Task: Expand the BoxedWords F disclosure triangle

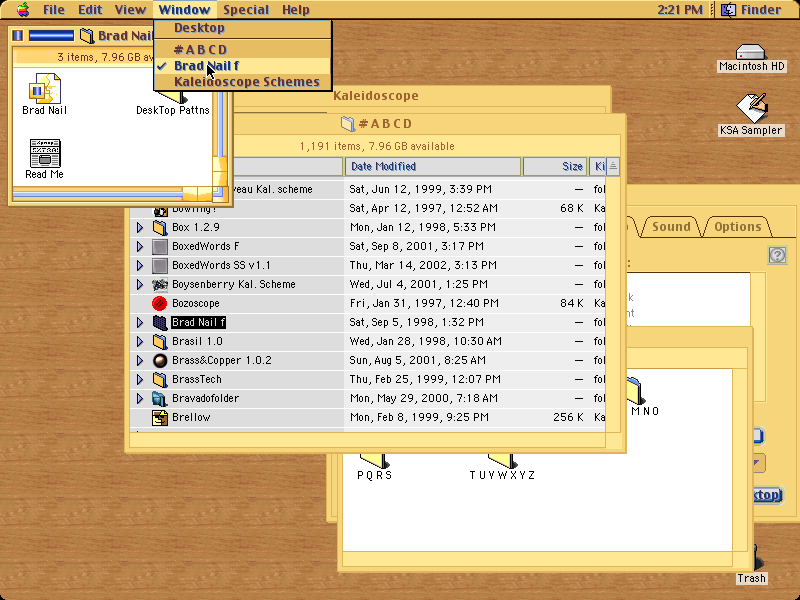Action: [140, 246]
